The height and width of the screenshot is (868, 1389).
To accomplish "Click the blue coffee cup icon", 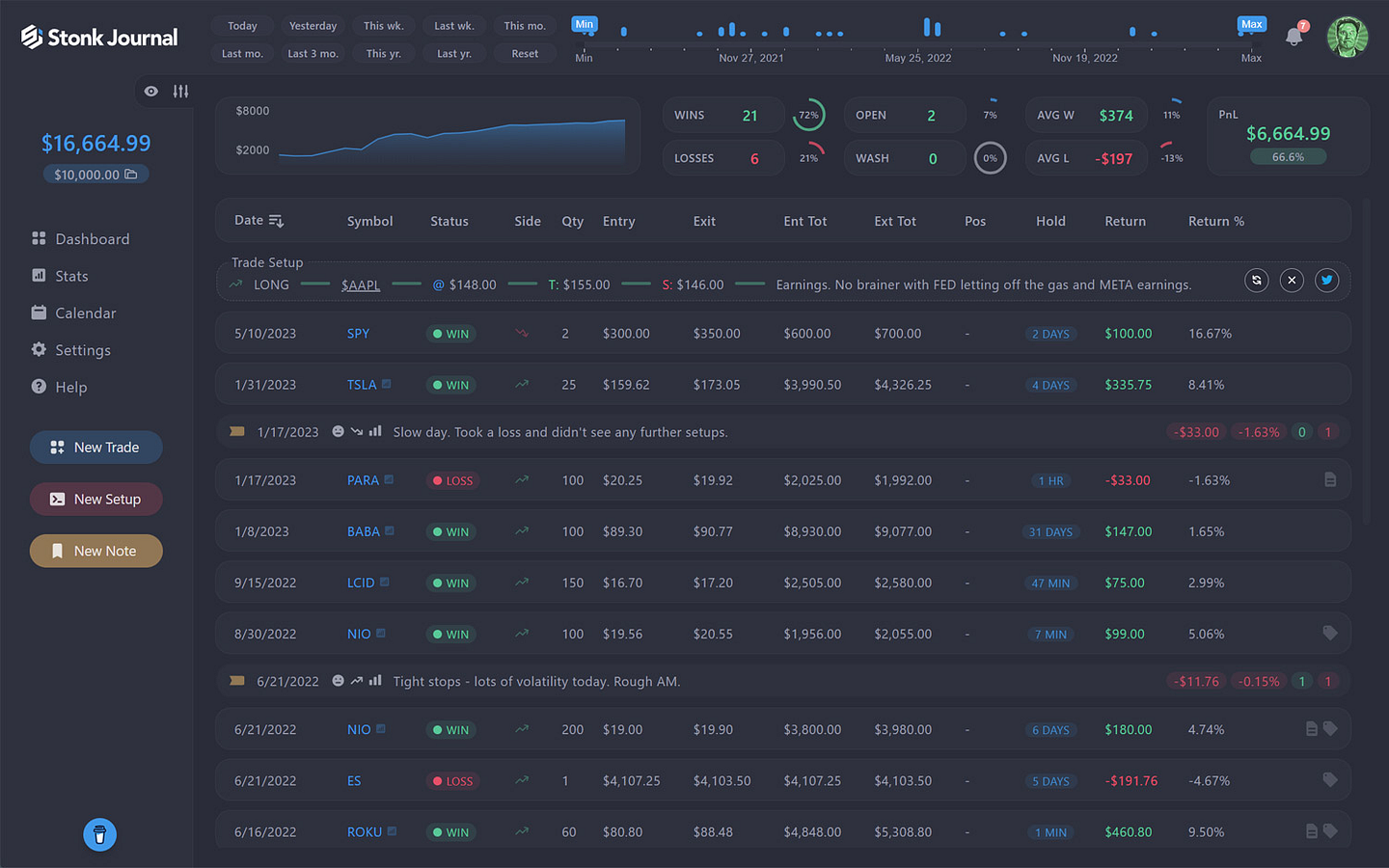I will coord(99,834).
